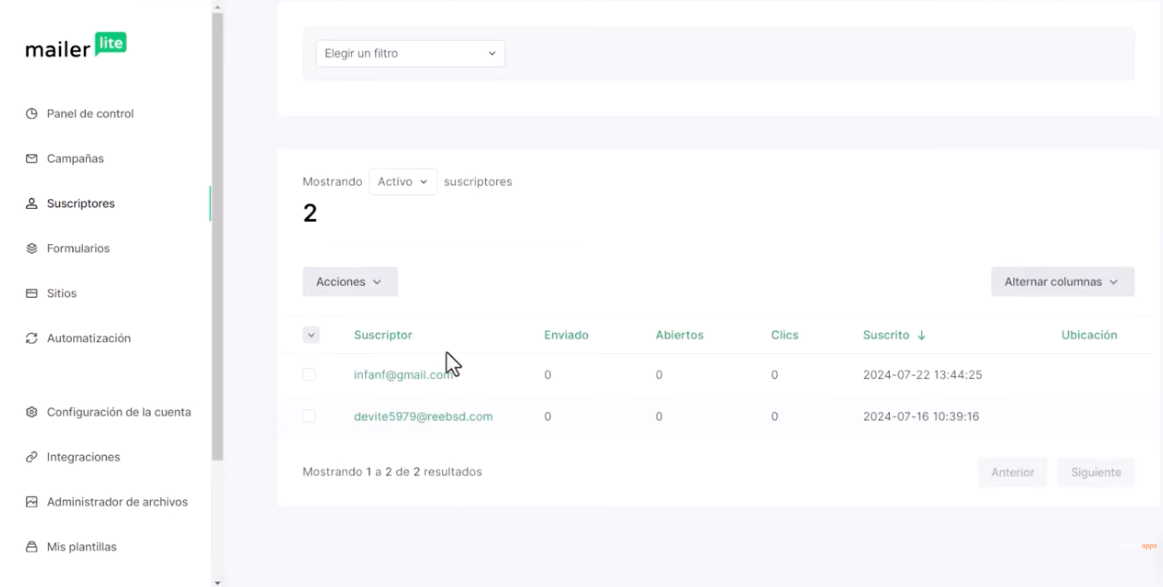
Task: Tick checkbox for devite5979@reebsd.com
Action: click(309, 416)
